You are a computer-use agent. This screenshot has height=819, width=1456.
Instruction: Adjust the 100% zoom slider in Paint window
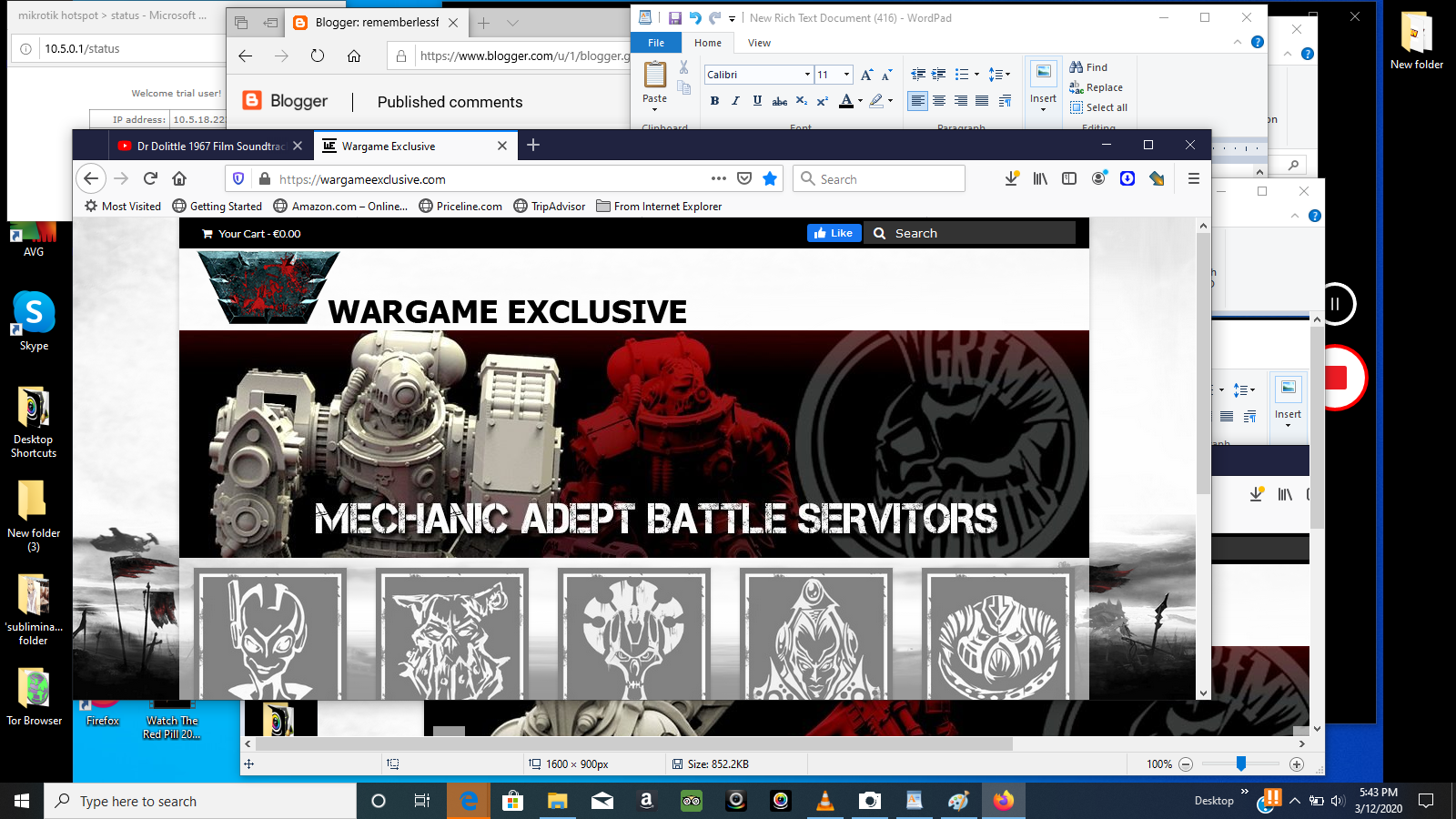coord(1240,763)
